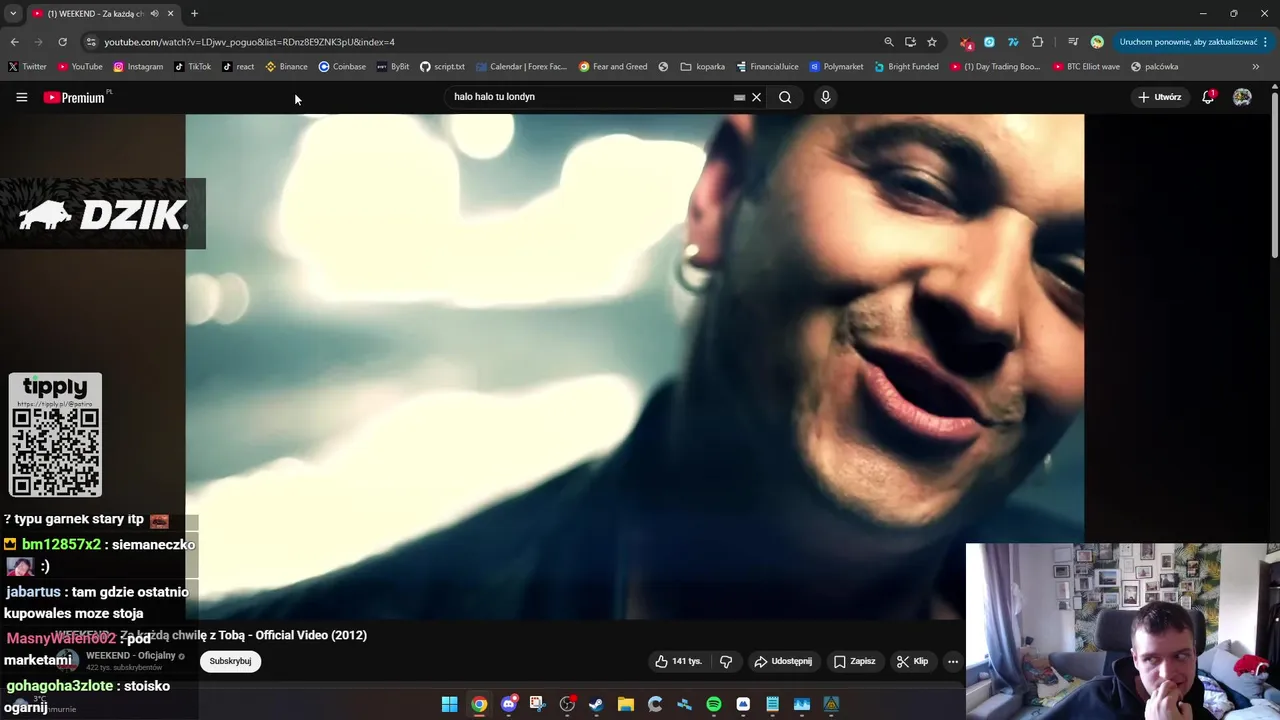Image resolution: width=1280 pixels, height=720 pixels.
Task: Click the browser address bar URL
Action: tap(250, 42)
